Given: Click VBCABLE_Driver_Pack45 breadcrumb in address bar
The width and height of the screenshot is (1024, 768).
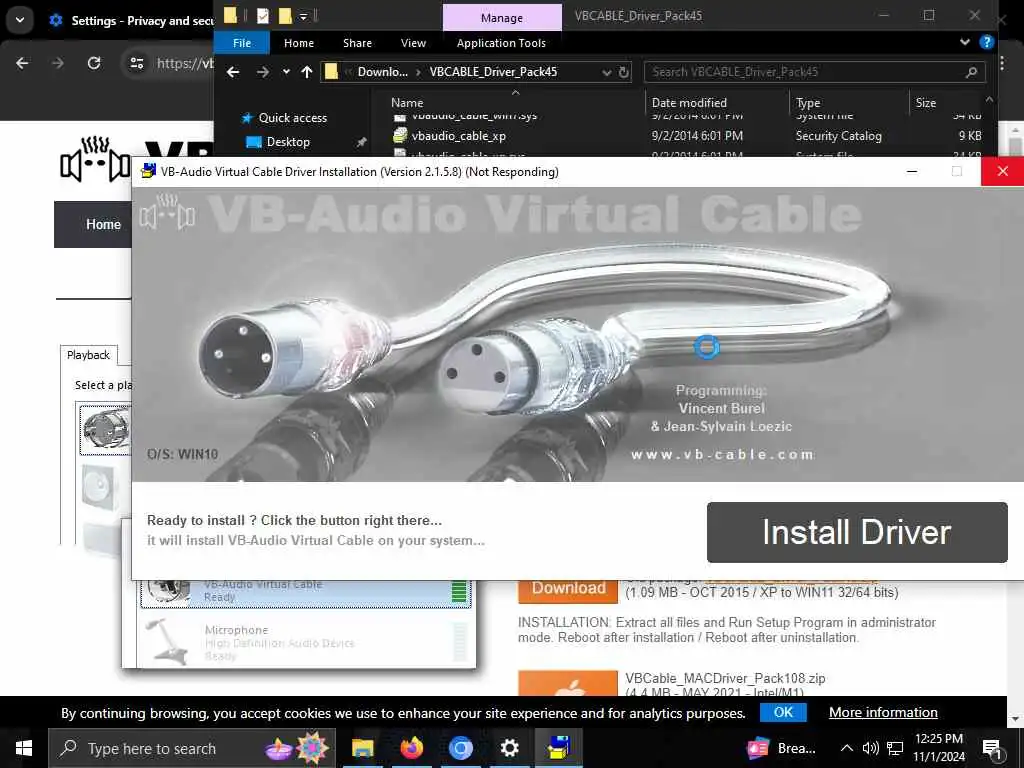Looking at the screenshot, I should [x=493, y=72].
